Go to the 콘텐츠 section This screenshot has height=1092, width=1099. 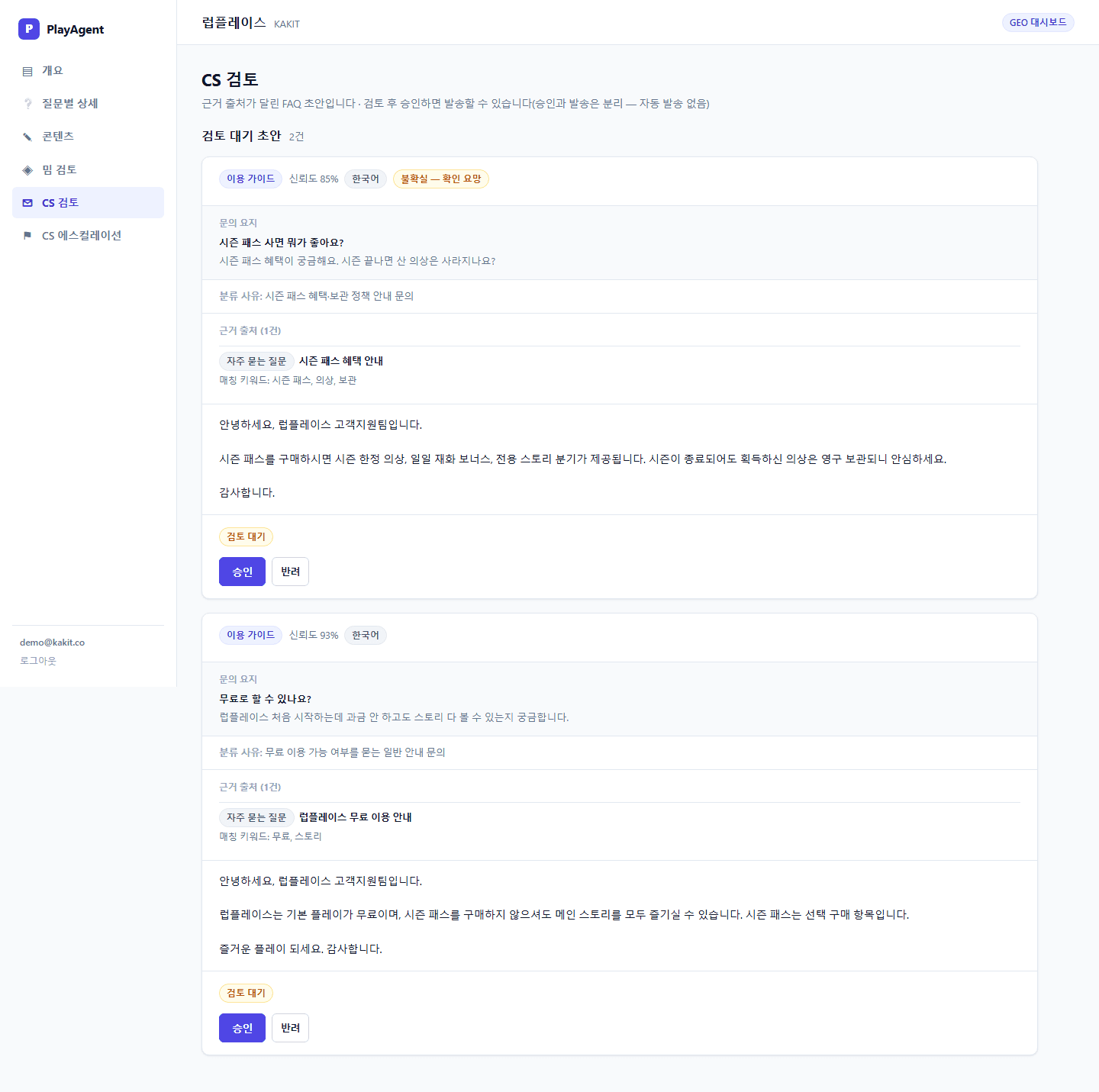88,137
